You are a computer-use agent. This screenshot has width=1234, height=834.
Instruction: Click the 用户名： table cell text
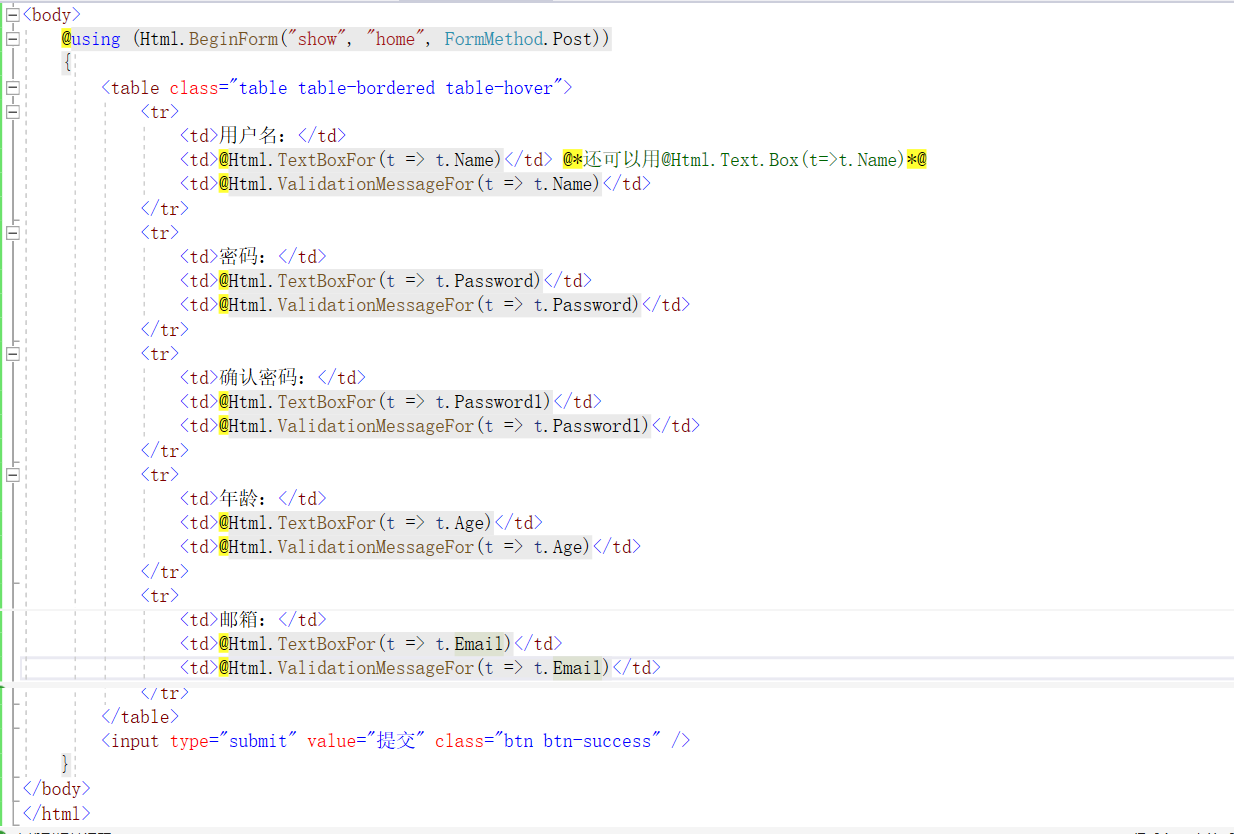click(x=258, y=136)
